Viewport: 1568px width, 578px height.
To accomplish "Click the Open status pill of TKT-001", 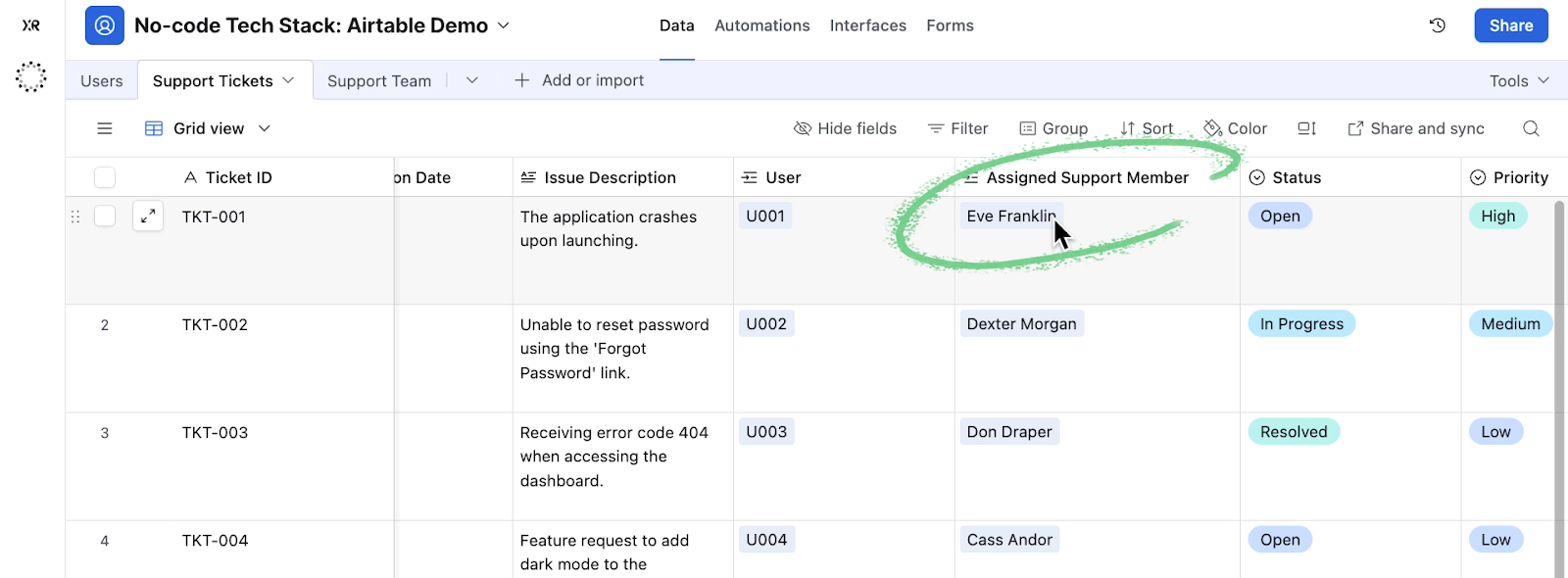I will pyautogui.click(x=1280, y=217).
